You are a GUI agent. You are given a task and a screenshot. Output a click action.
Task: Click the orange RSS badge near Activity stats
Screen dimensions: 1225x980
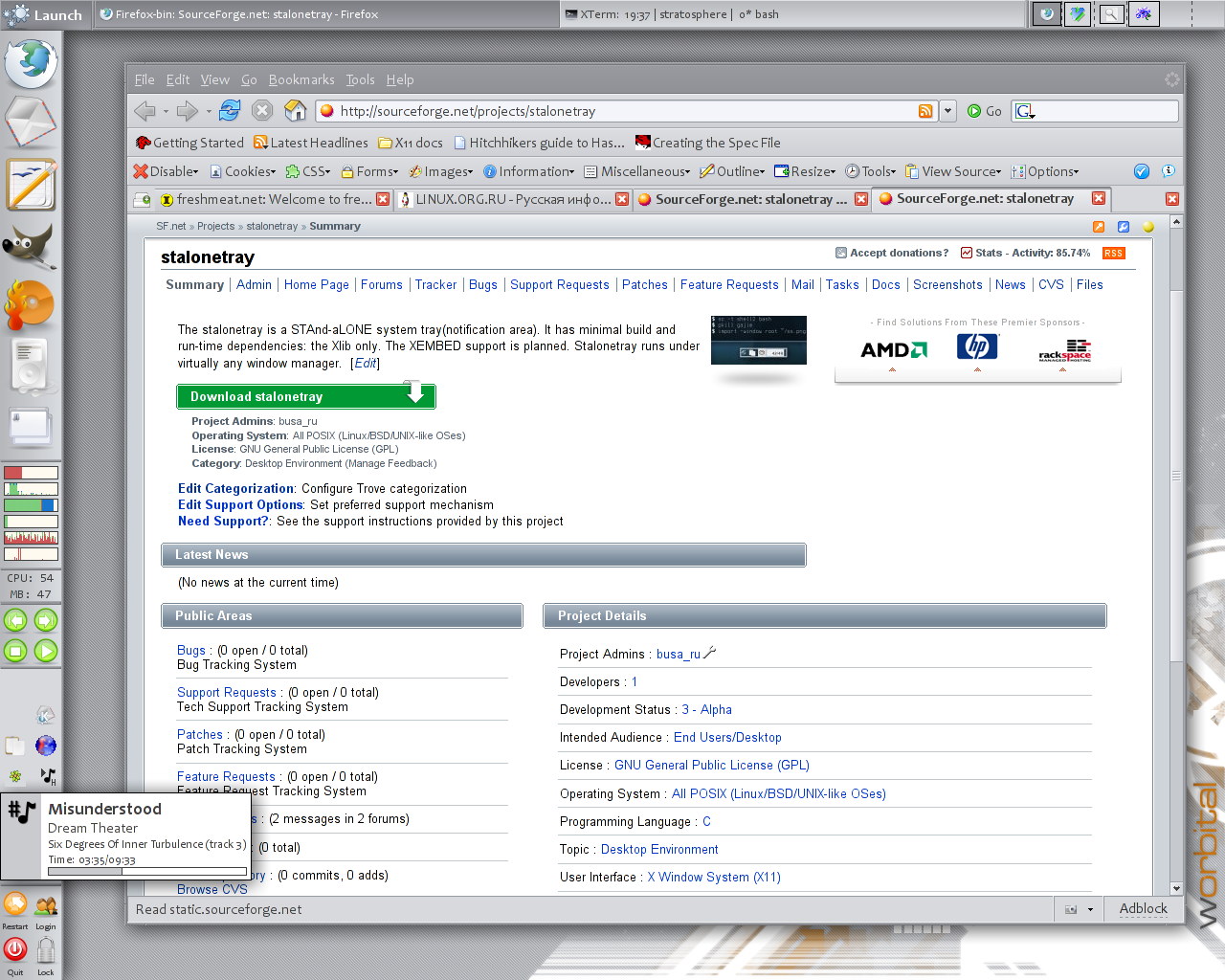coord(1114,254)
